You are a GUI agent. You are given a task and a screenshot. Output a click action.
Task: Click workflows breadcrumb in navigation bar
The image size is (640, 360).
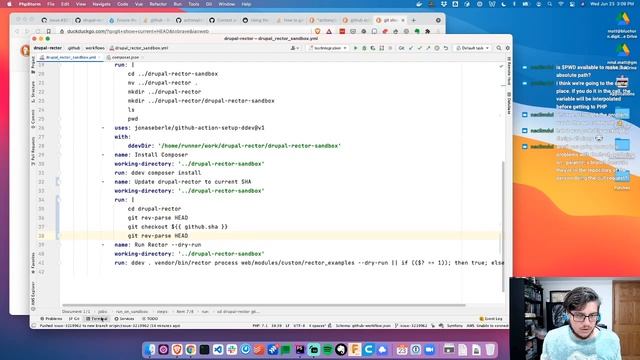95,48
